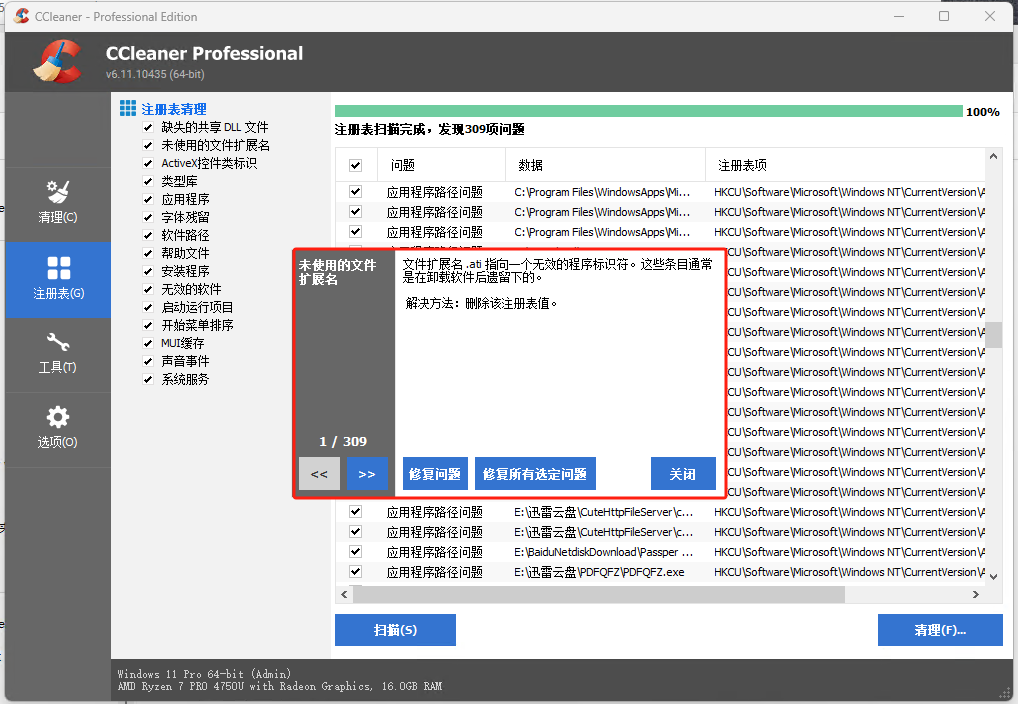Toggle 应用程序 checkbox
This screenshot has height=704, width=1018.
pos(148,199)
